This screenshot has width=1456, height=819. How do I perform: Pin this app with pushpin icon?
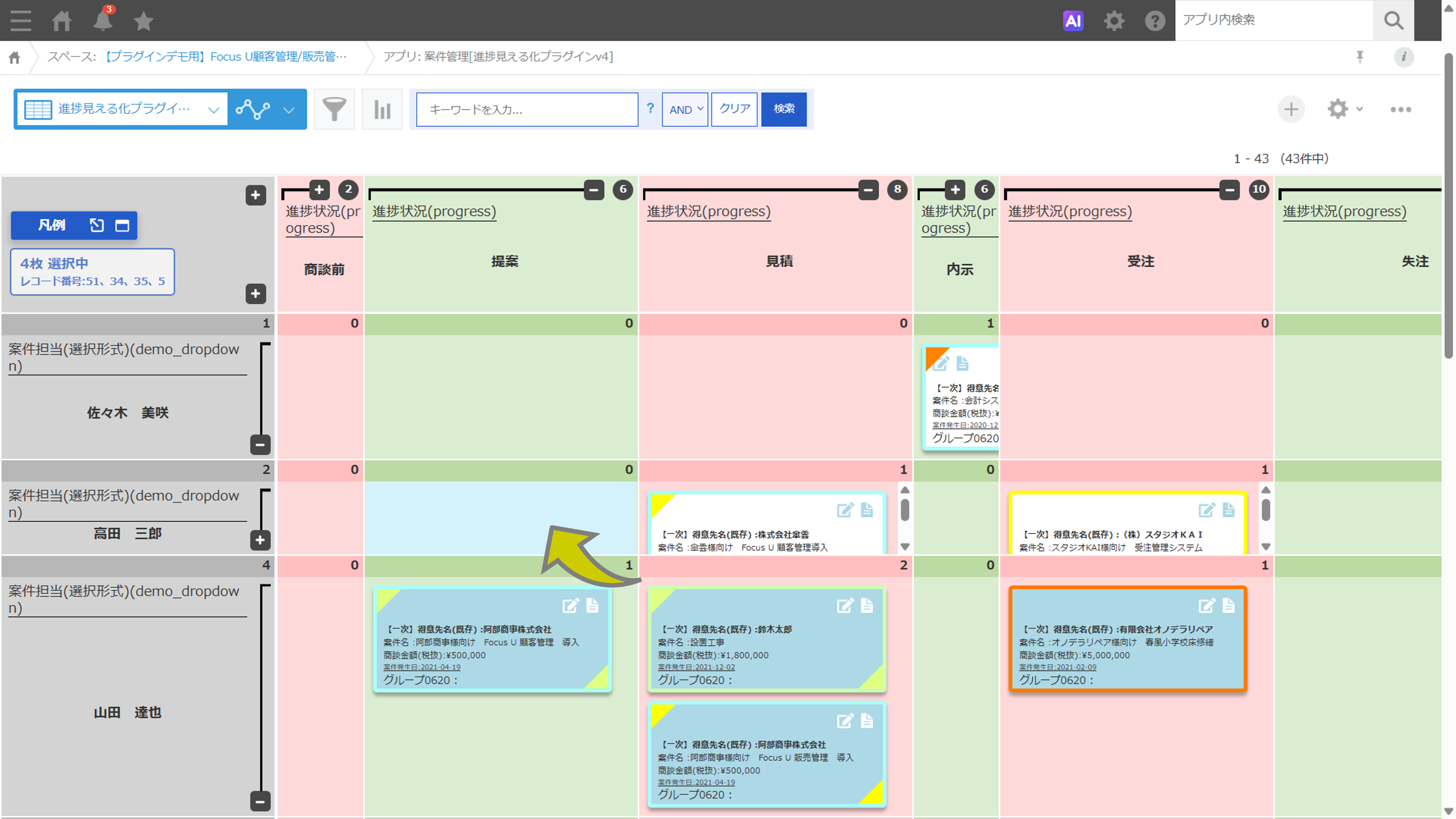tap(1360, 57)
